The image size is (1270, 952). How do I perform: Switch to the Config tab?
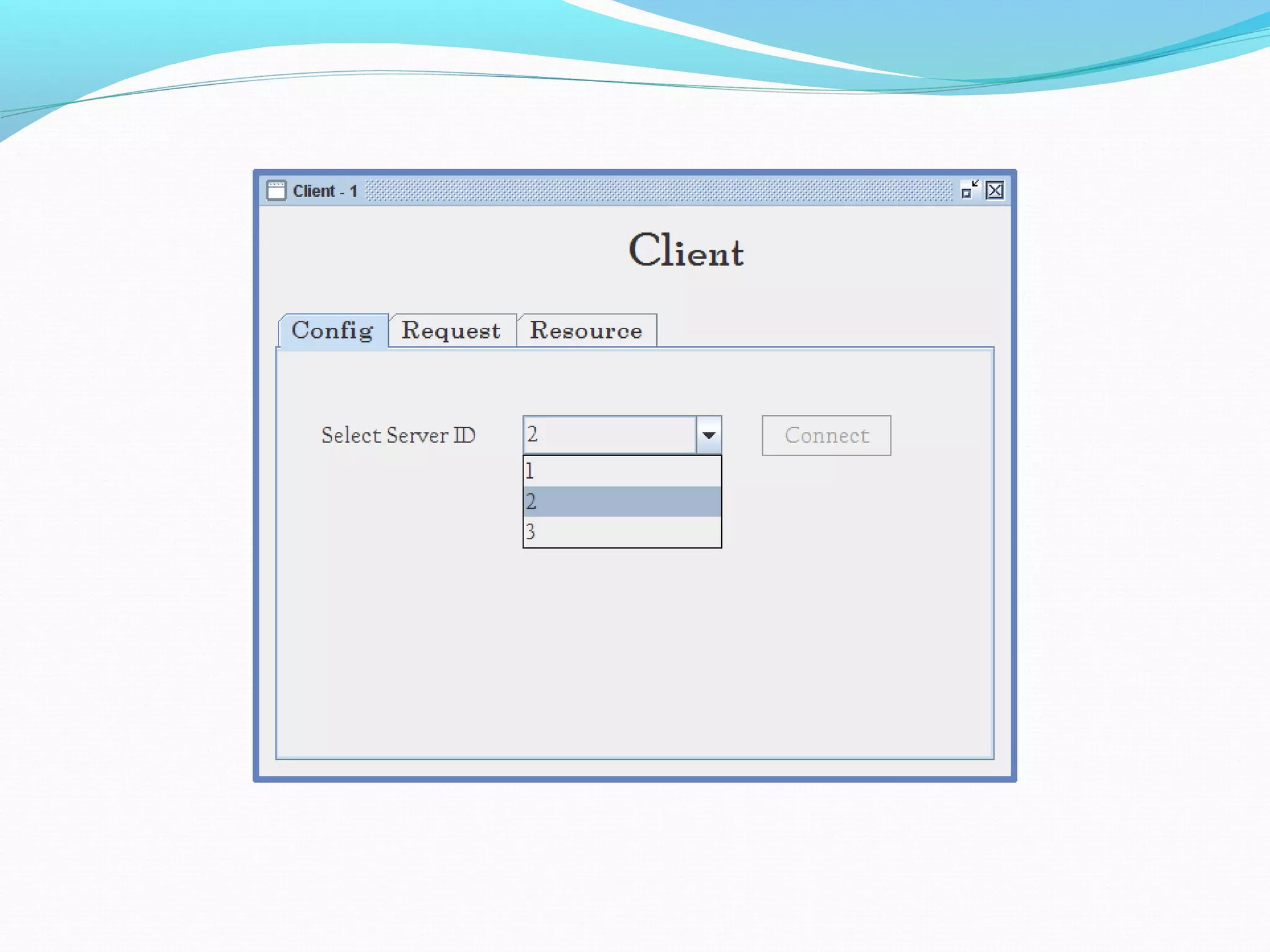tap(333, 331)
